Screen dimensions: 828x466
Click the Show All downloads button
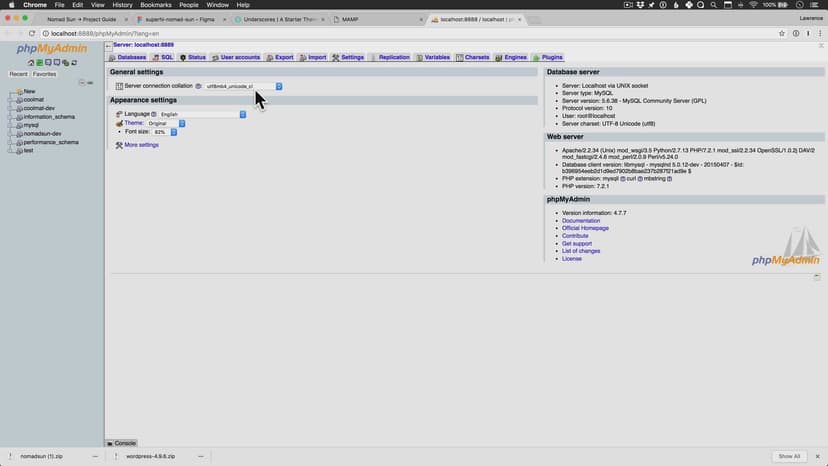click(789, 456)
